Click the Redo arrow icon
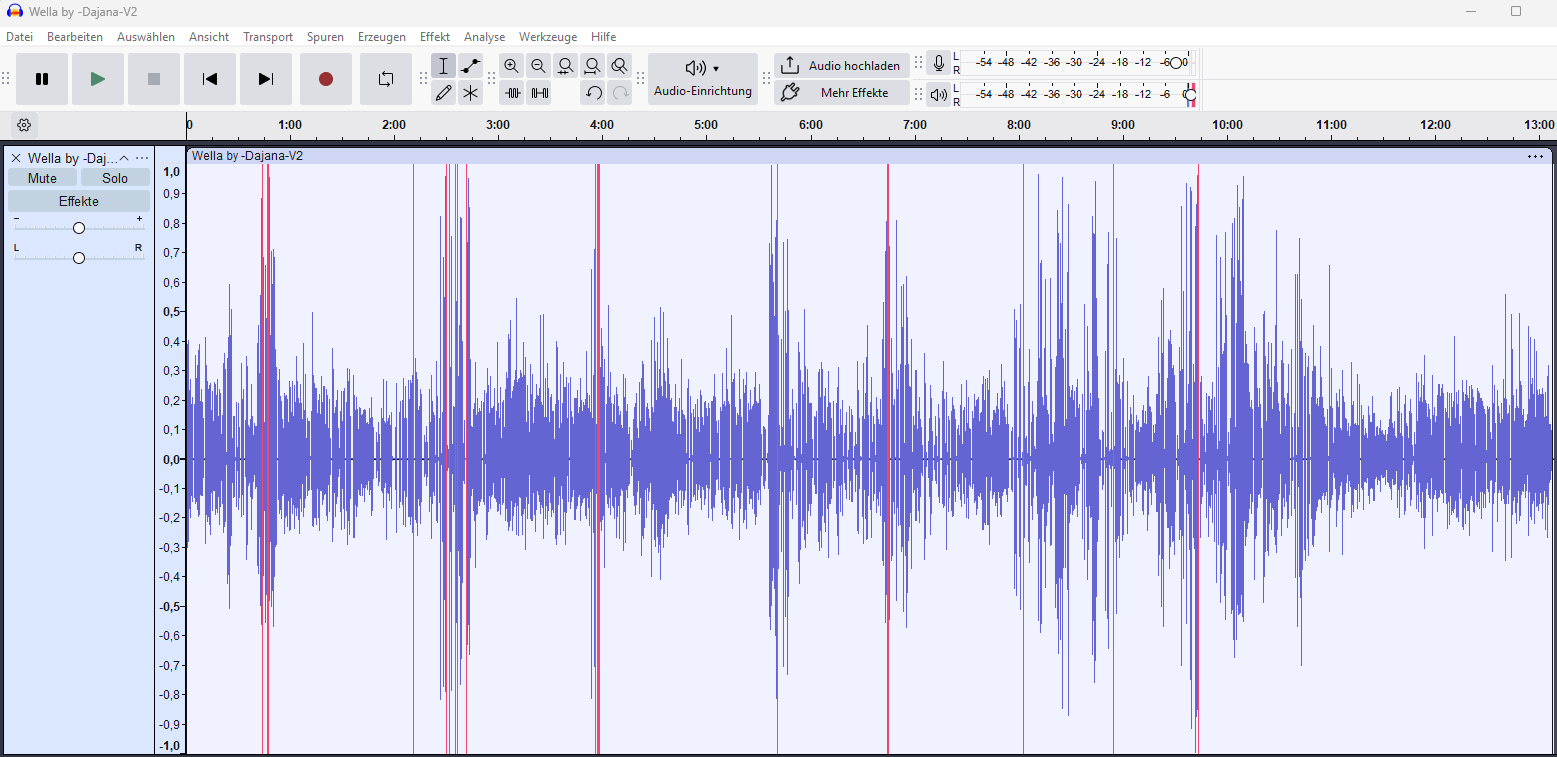1557x757 pixels. pyautogui.click(x=620, y=93)
